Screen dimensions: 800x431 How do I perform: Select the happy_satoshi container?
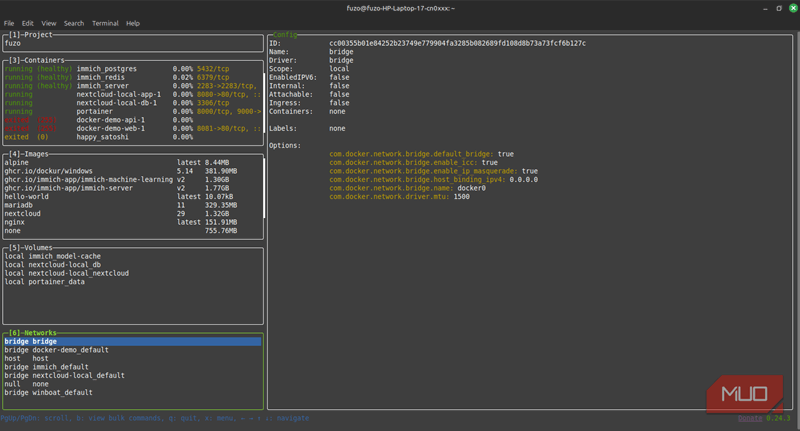(133, 137)
